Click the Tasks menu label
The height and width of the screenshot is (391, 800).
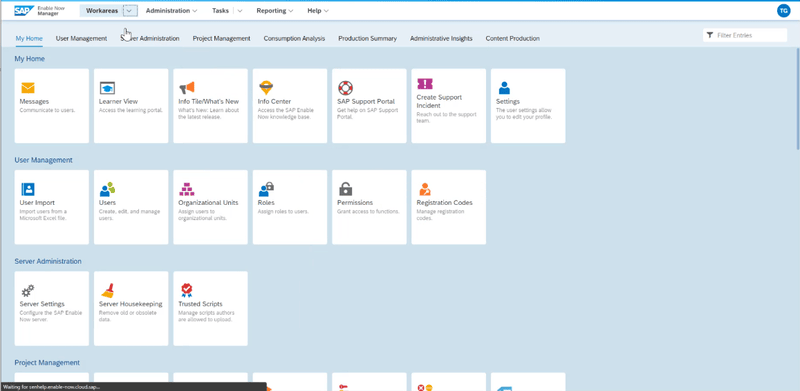click(x=220, y=11)
